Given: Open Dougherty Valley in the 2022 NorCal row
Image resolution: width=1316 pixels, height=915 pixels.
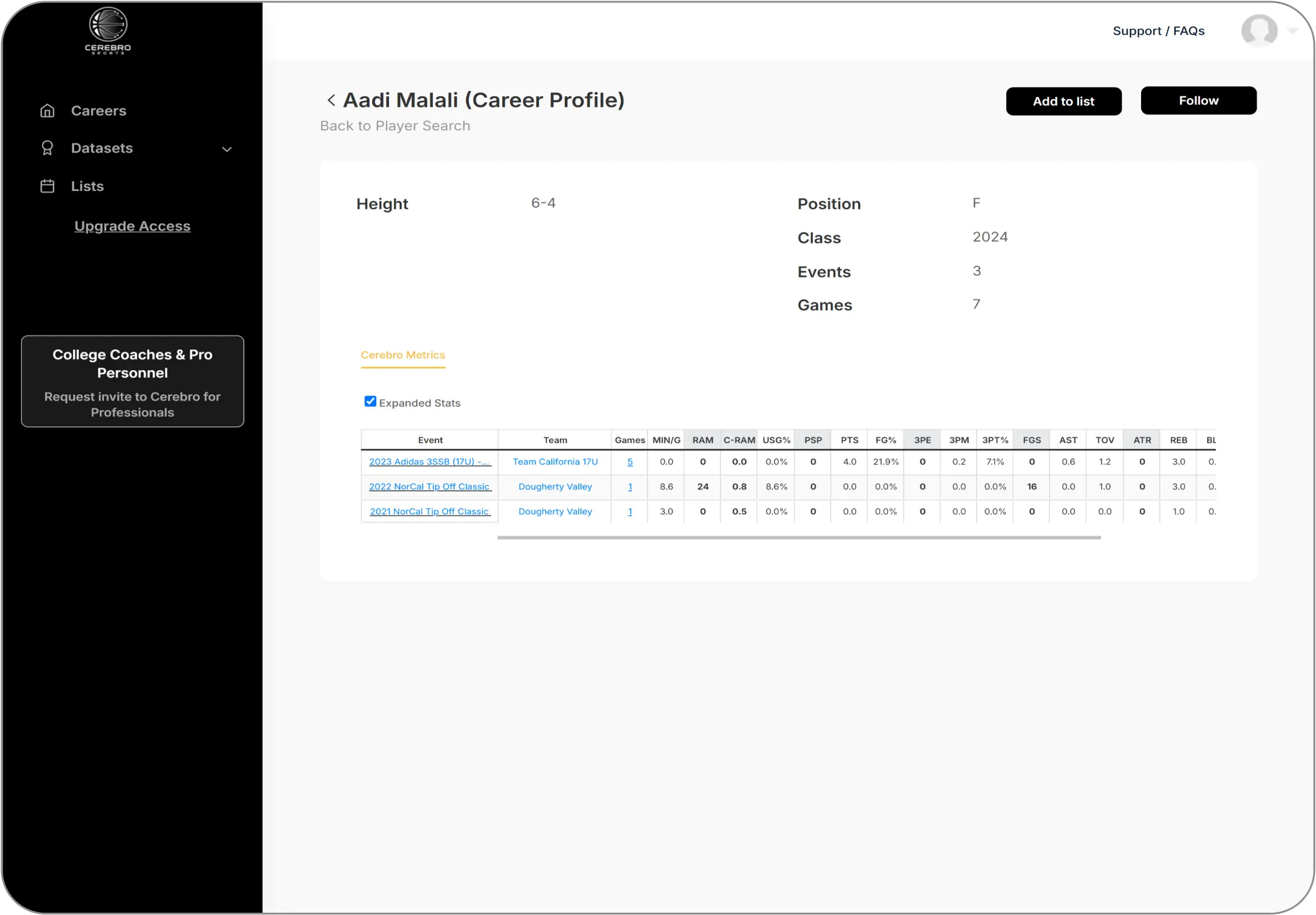Looking at the screenshot, I should [555, 487].
